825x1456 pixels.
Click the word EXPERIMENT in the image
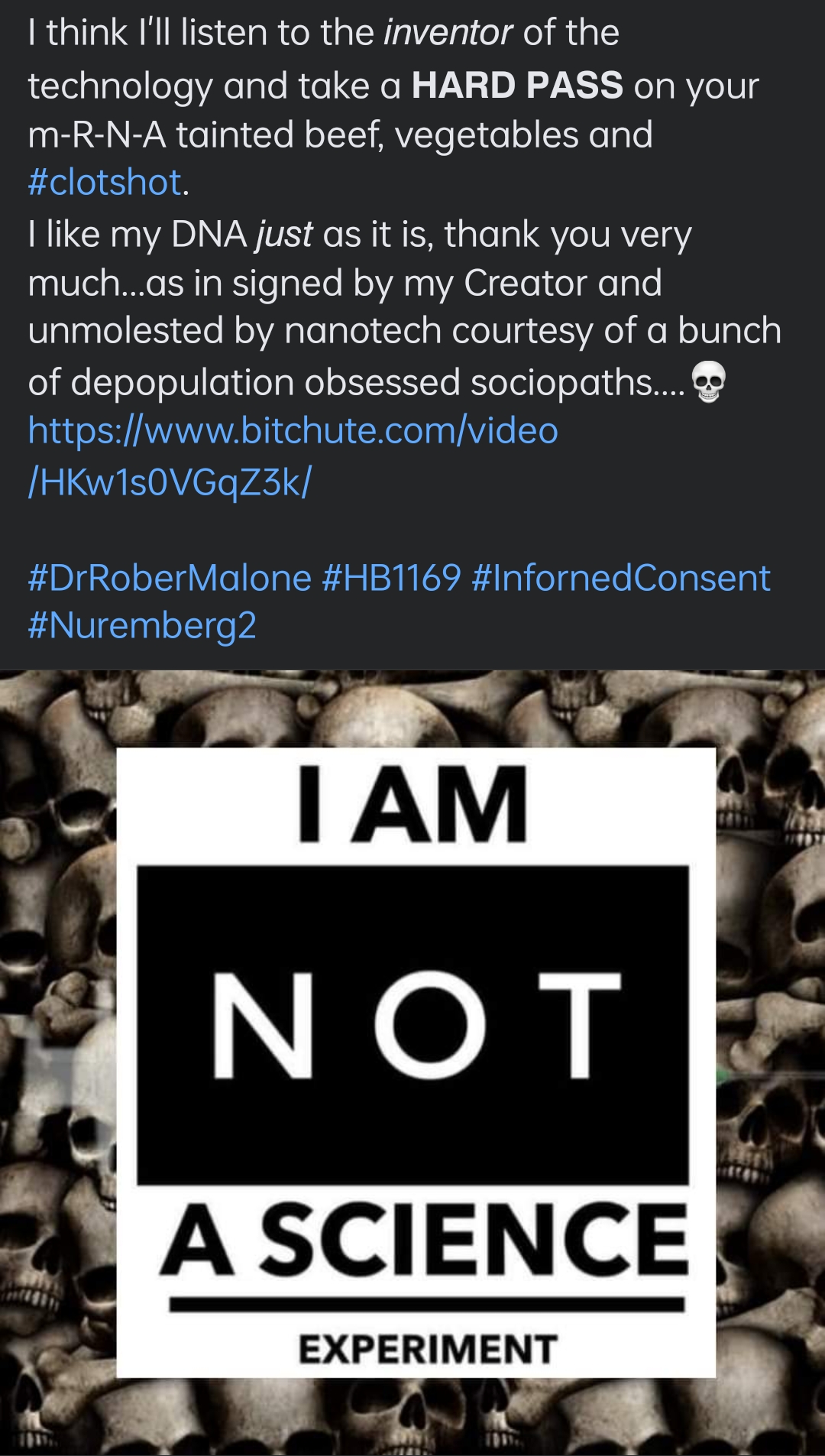coord(428,1349)
